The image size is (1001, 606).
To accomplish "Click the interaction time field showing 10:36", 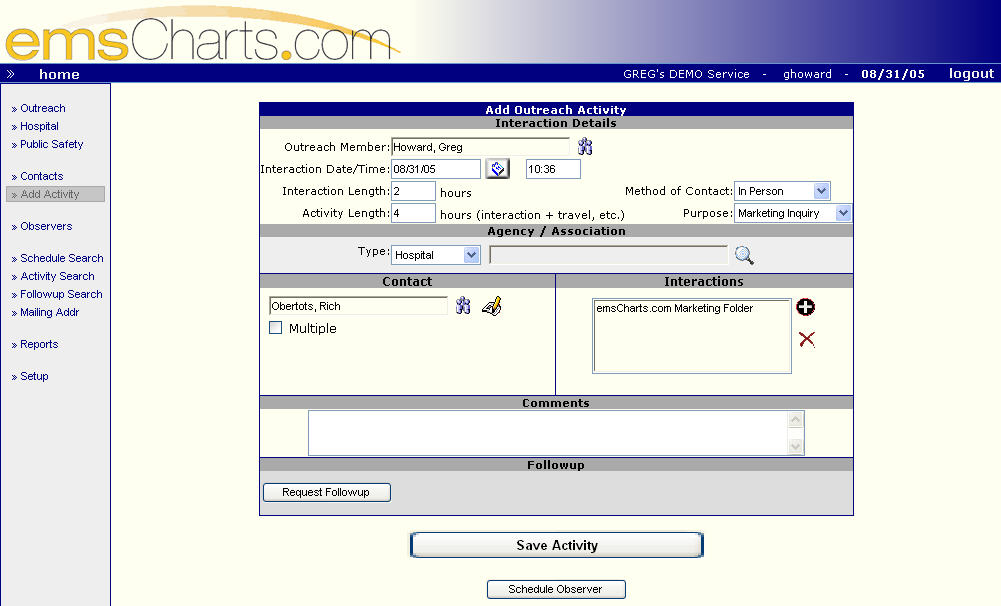I will [x=553, y=169].
